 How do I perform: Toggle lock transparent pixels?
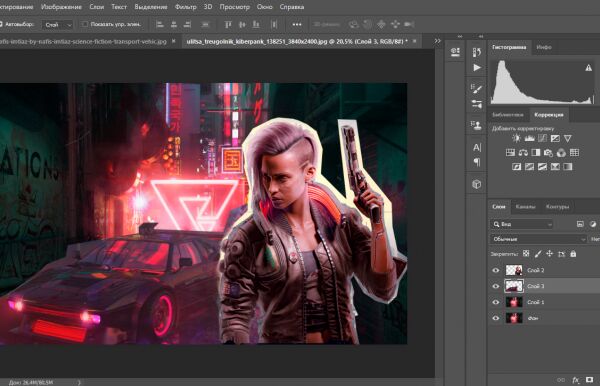(526, 254)
